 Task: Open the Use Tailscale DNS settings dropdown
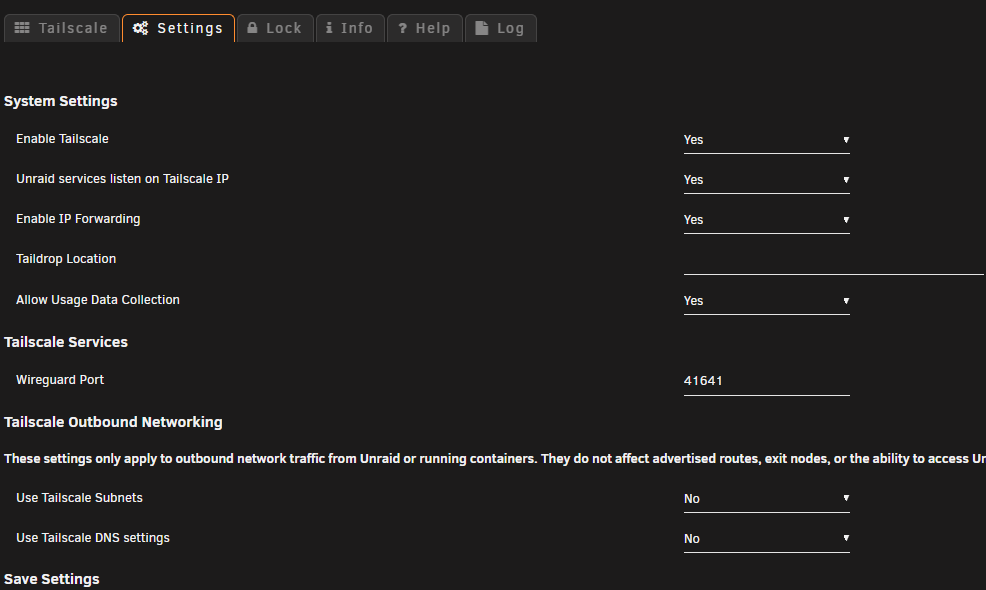[767, 539]
